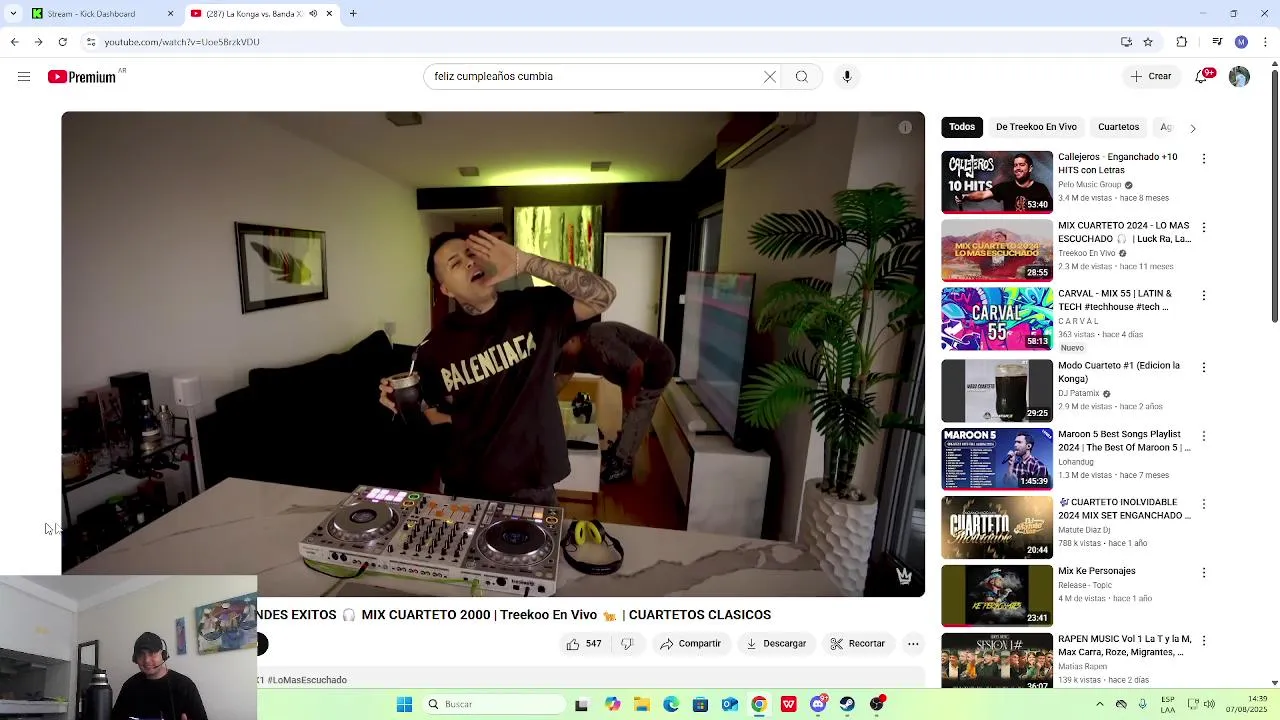Reload the page in Chrome
The height and width of the screenshot is (720, 1280).
(62, 42)
